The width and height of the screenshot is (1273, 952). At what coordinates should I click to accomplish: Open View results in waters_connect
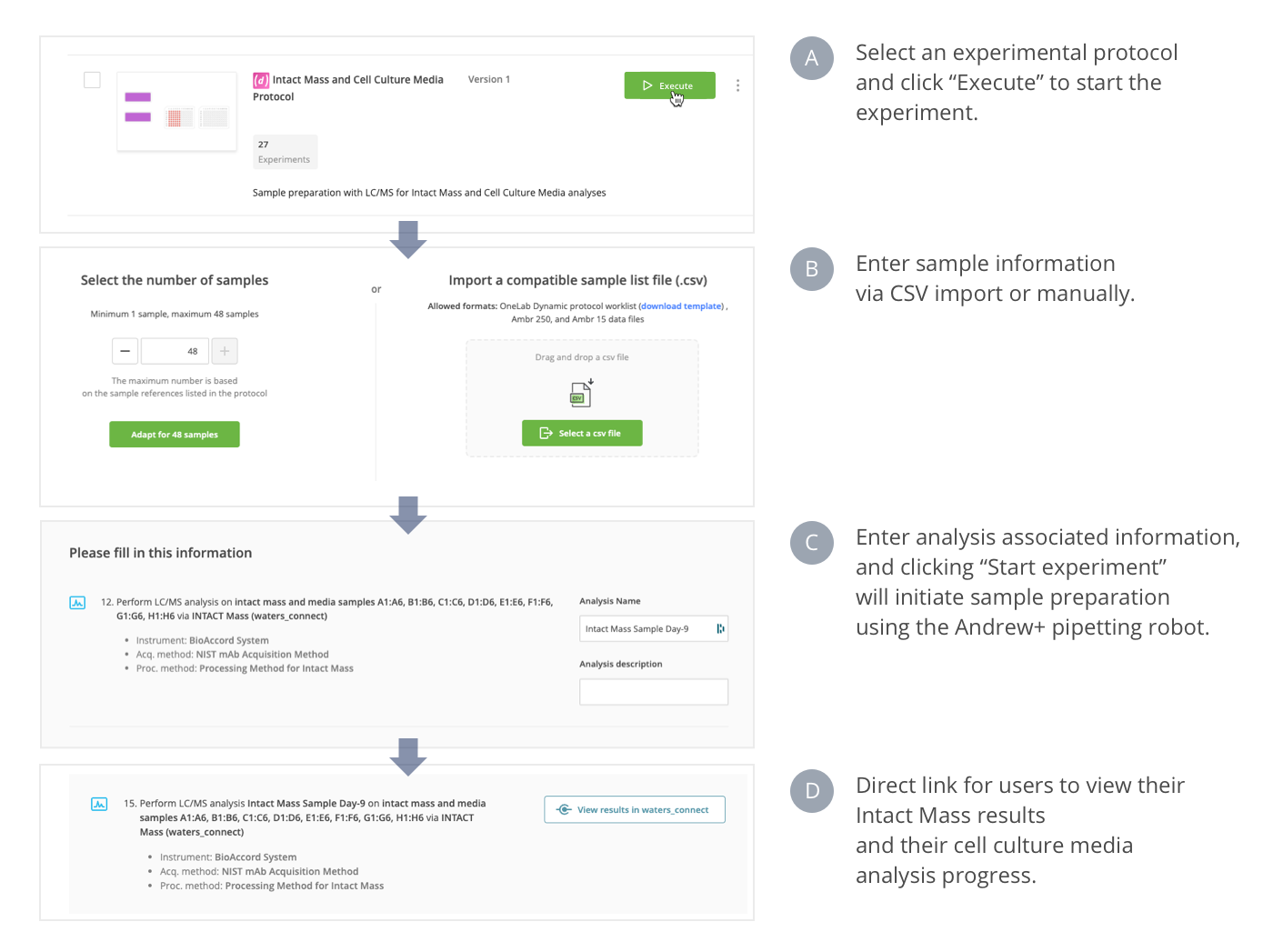point(635,810)
